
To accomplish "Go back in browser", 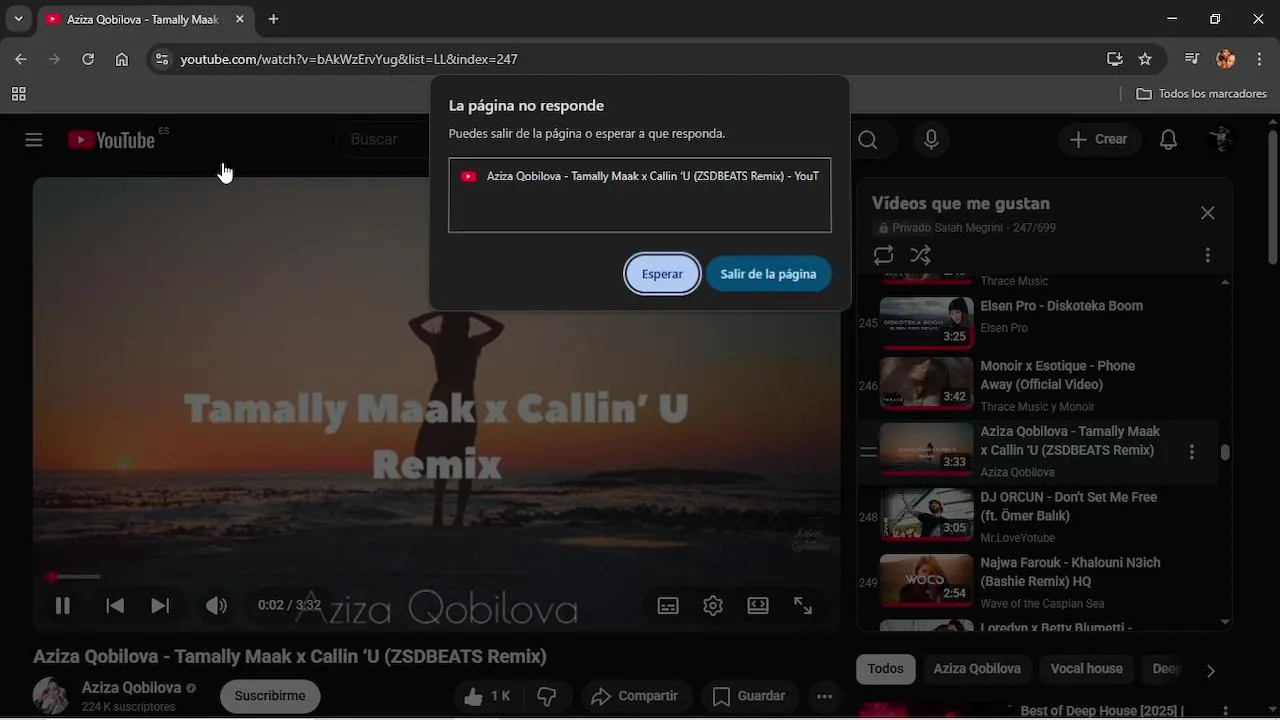I will coord(20,59).
